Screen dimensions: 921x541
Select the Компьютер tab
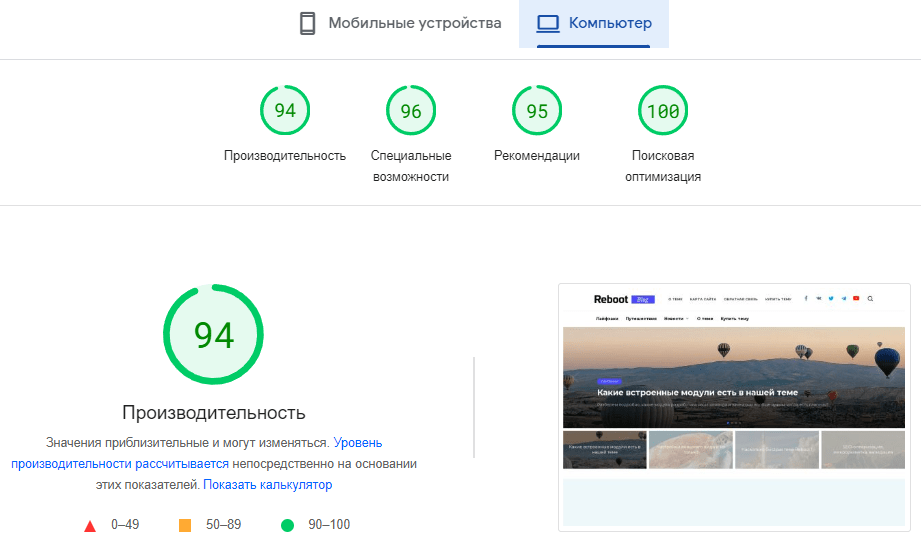point(594,23)
